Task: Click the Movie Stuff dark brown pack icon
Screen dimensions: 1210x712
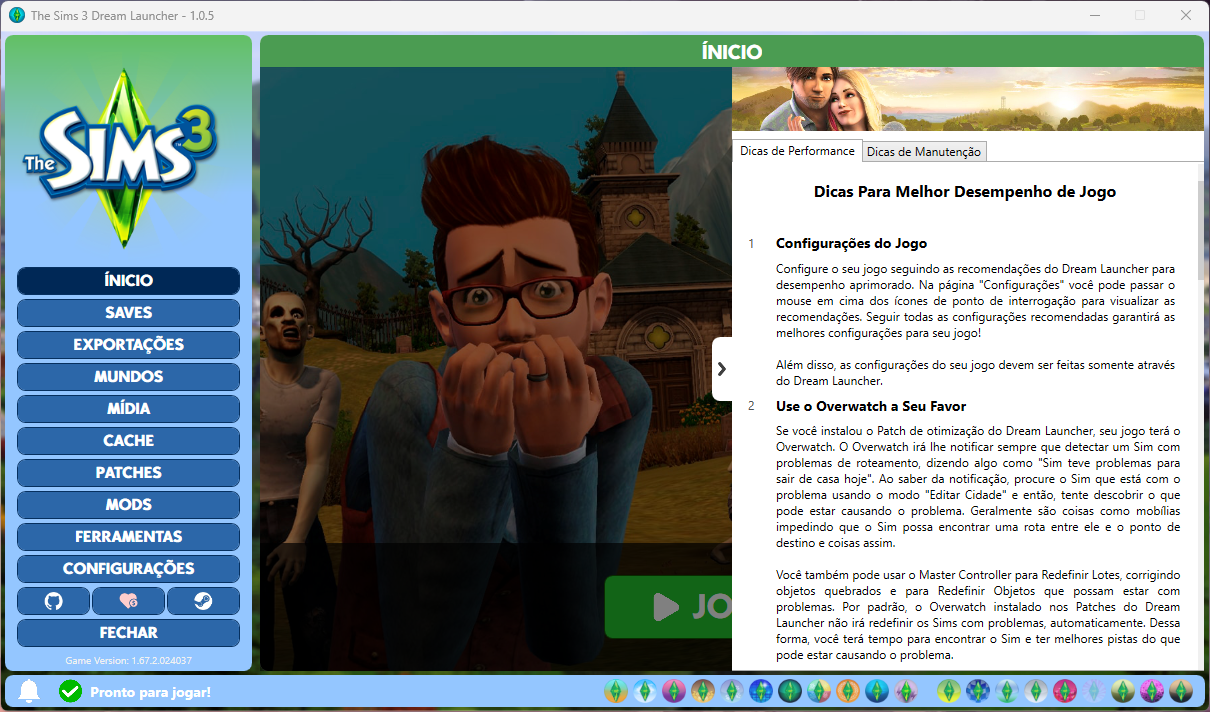Action: (x=1181, y=691)
